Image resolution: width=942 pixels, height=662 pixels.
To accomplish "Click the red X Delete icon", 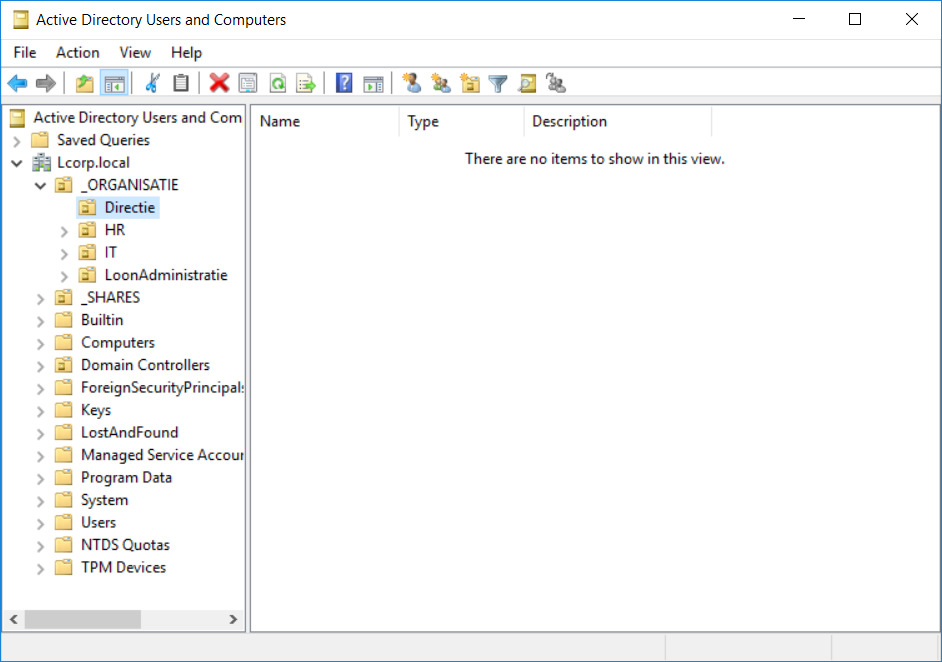I will 219,83.
